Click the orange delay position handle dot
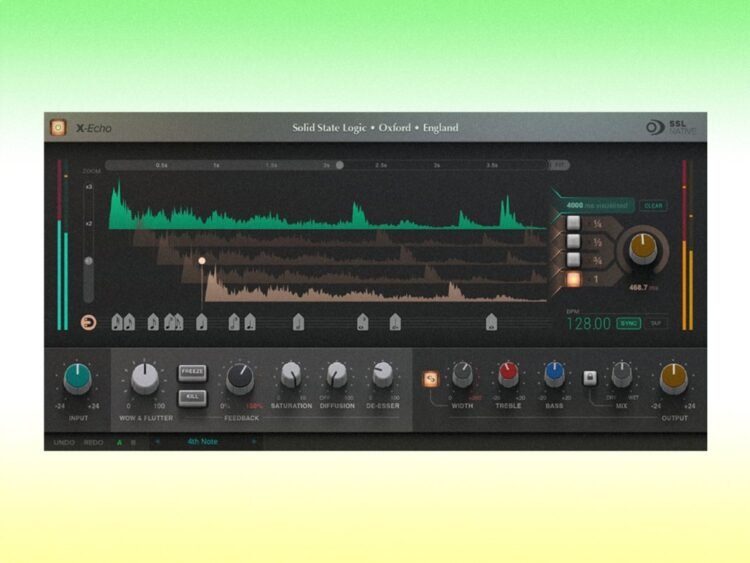 click(202, 261)
